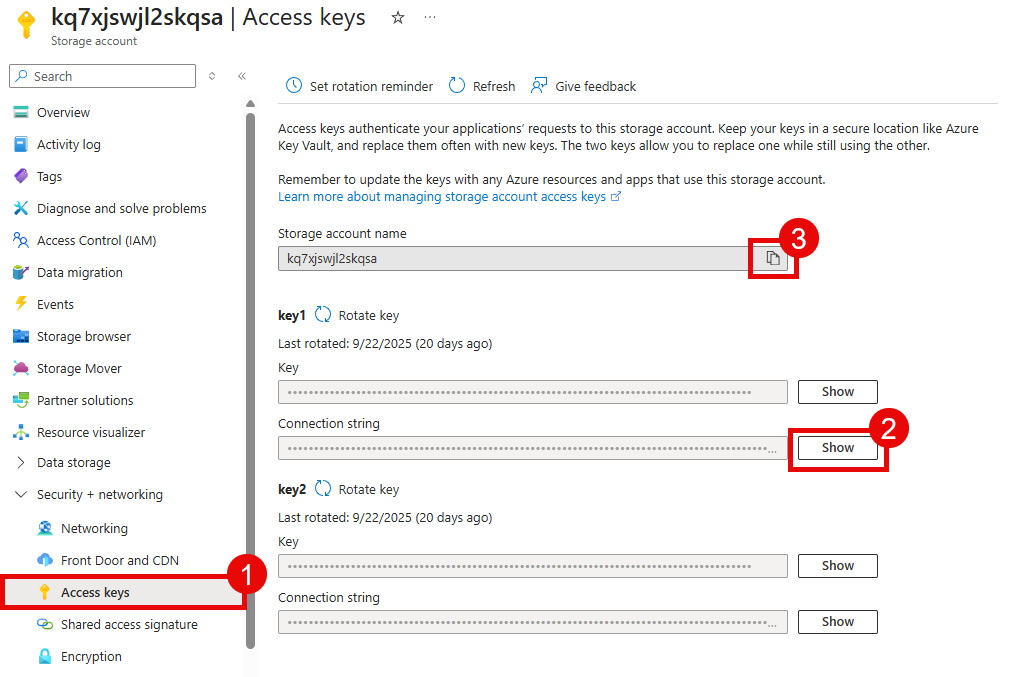Select the Events sidebar item
The height and width of the screenshot is (677, 1021).
click(55, 304)
